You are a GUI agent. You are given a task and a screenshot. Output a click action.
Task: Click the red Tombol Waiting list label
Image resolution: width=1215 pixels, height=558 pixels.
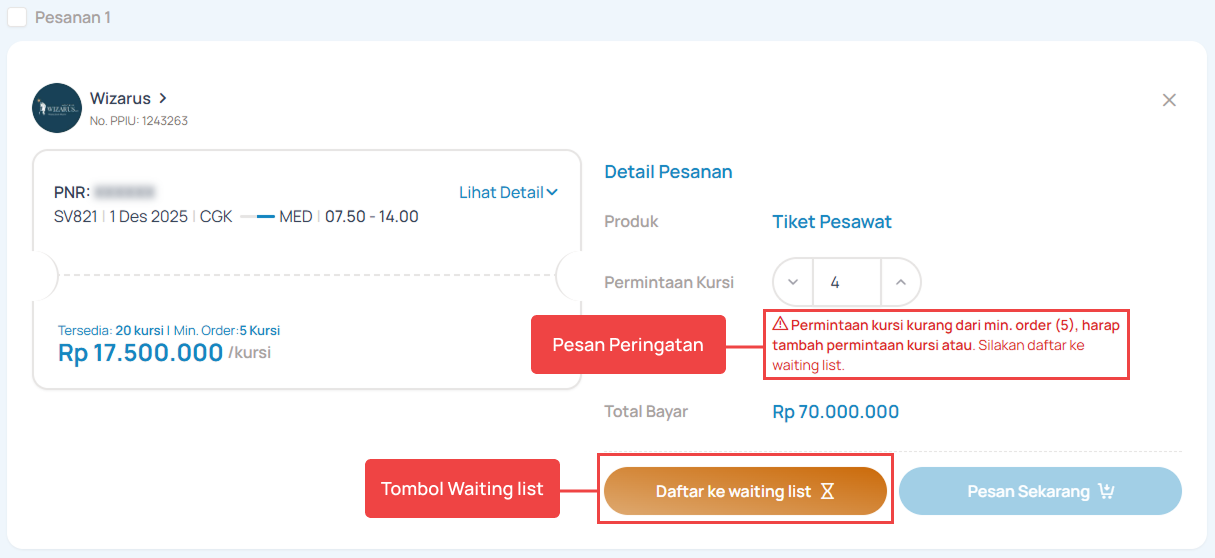click(462, 488)
